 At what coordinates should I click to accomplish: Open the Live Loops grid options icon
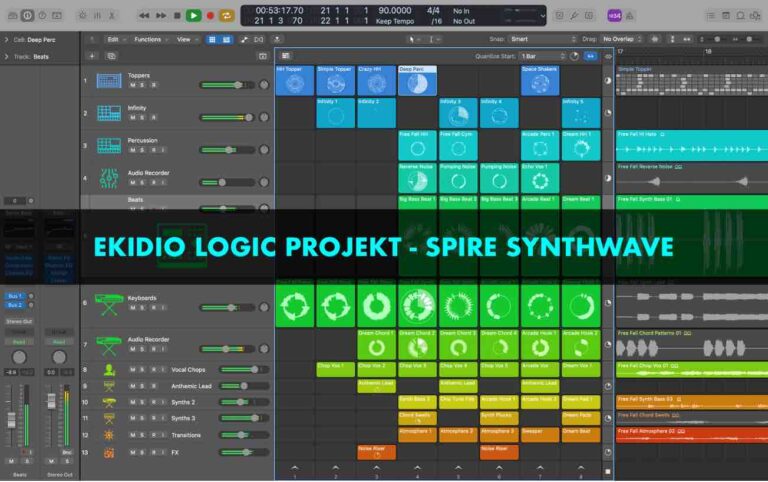pyautogui.click(x=286, y=56)
